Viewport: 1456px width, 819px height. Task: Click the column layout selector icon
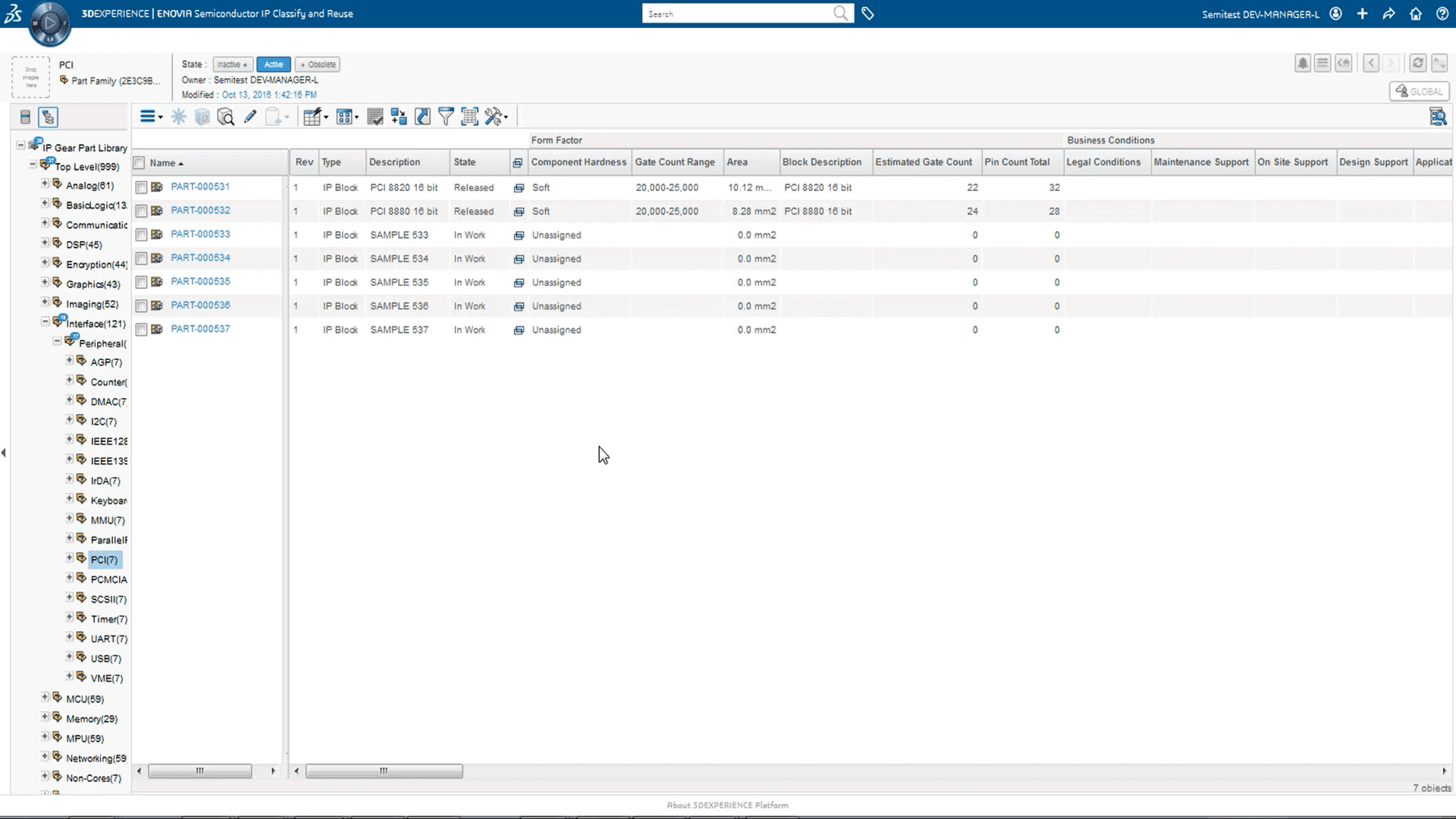pyautogui.click(x=349, y=117)
